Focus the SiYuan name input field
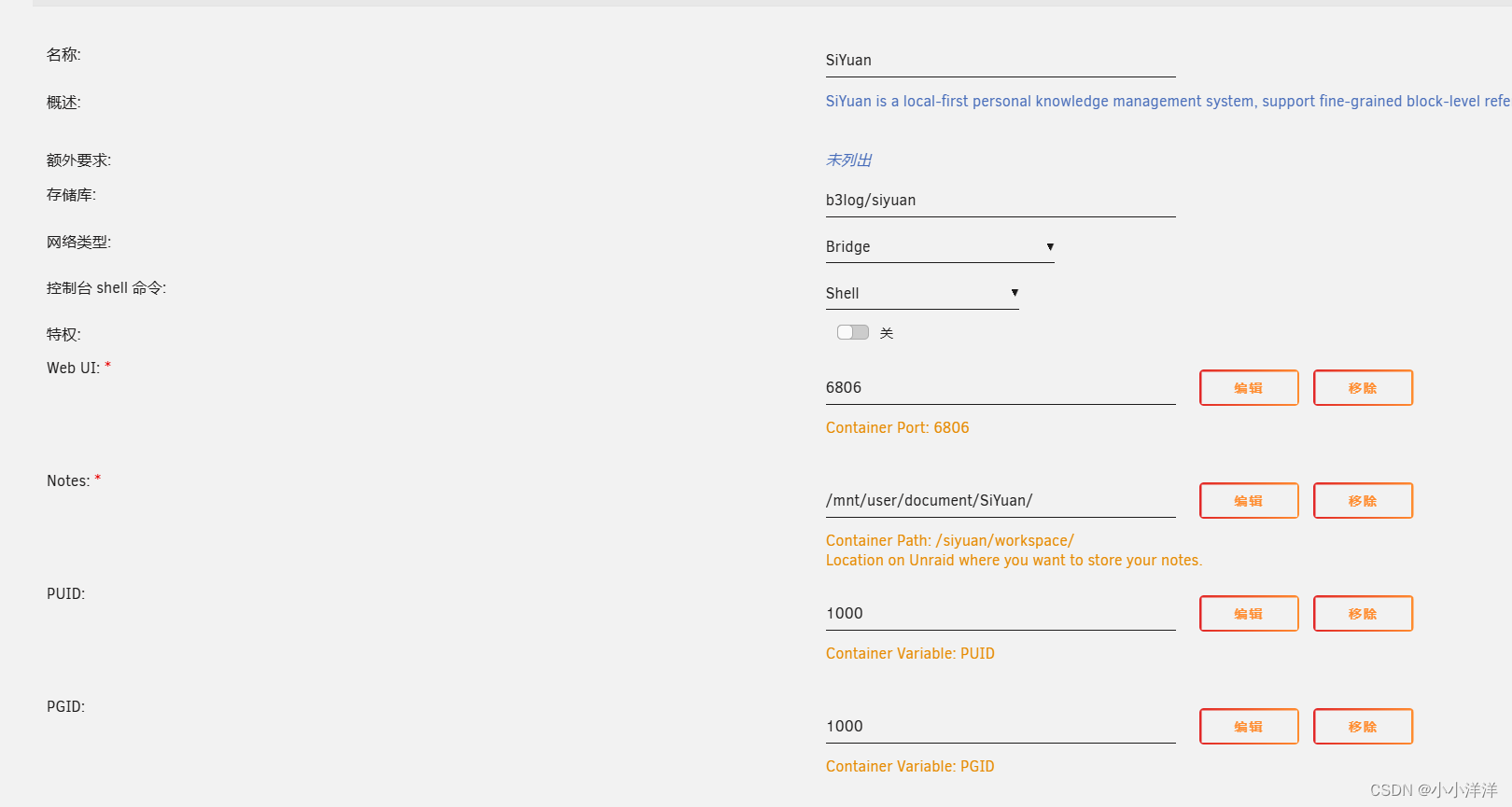The image size is (1512, 807). pos(1001,60)
